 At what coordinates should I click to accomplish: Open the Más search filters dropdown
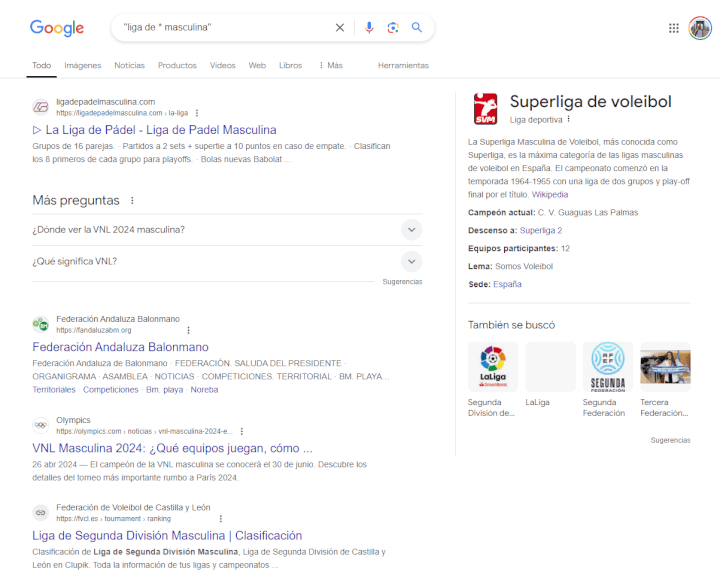point(331,65)
